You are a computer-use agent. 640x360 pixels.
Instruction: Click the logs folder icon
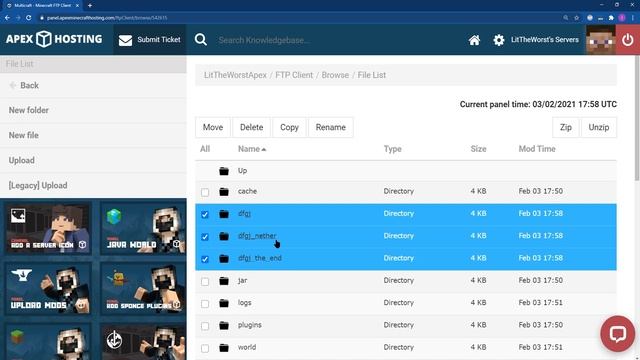[x=224, y=303]
